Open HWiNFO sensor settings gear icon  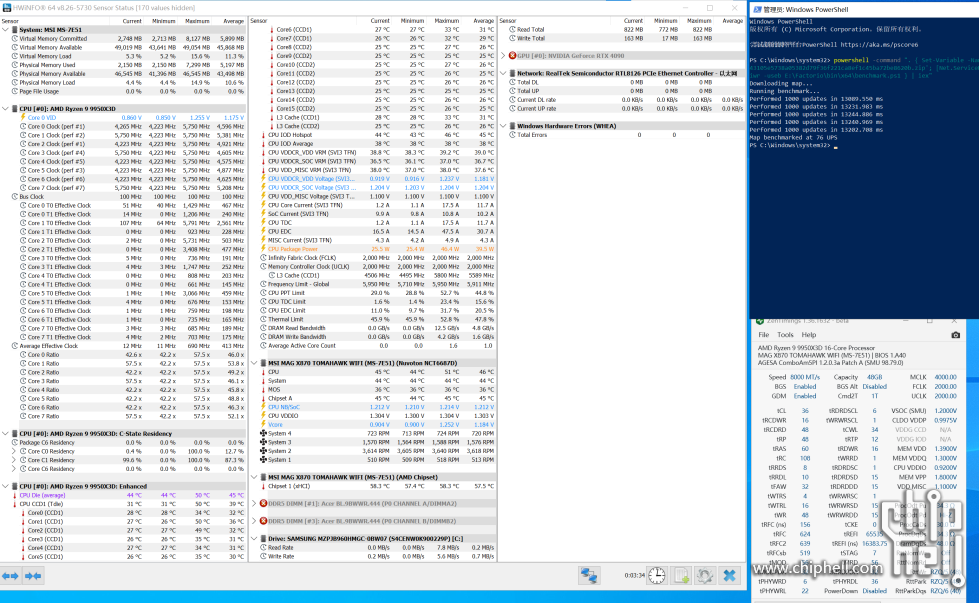(x=705, y=576)
